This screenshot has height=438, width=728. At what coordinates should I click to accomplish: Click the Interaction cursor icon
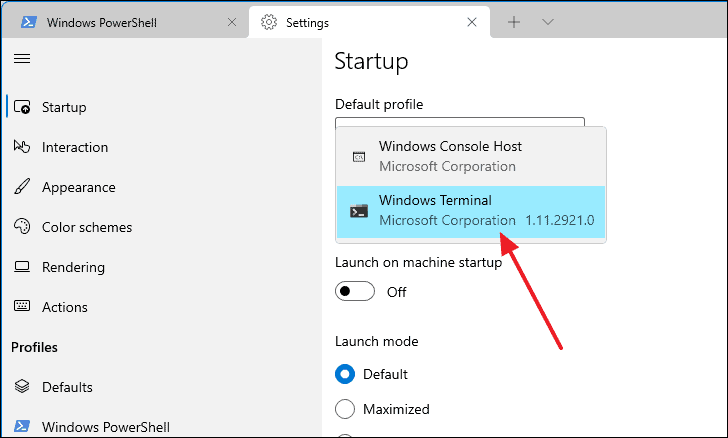point(21,147)
